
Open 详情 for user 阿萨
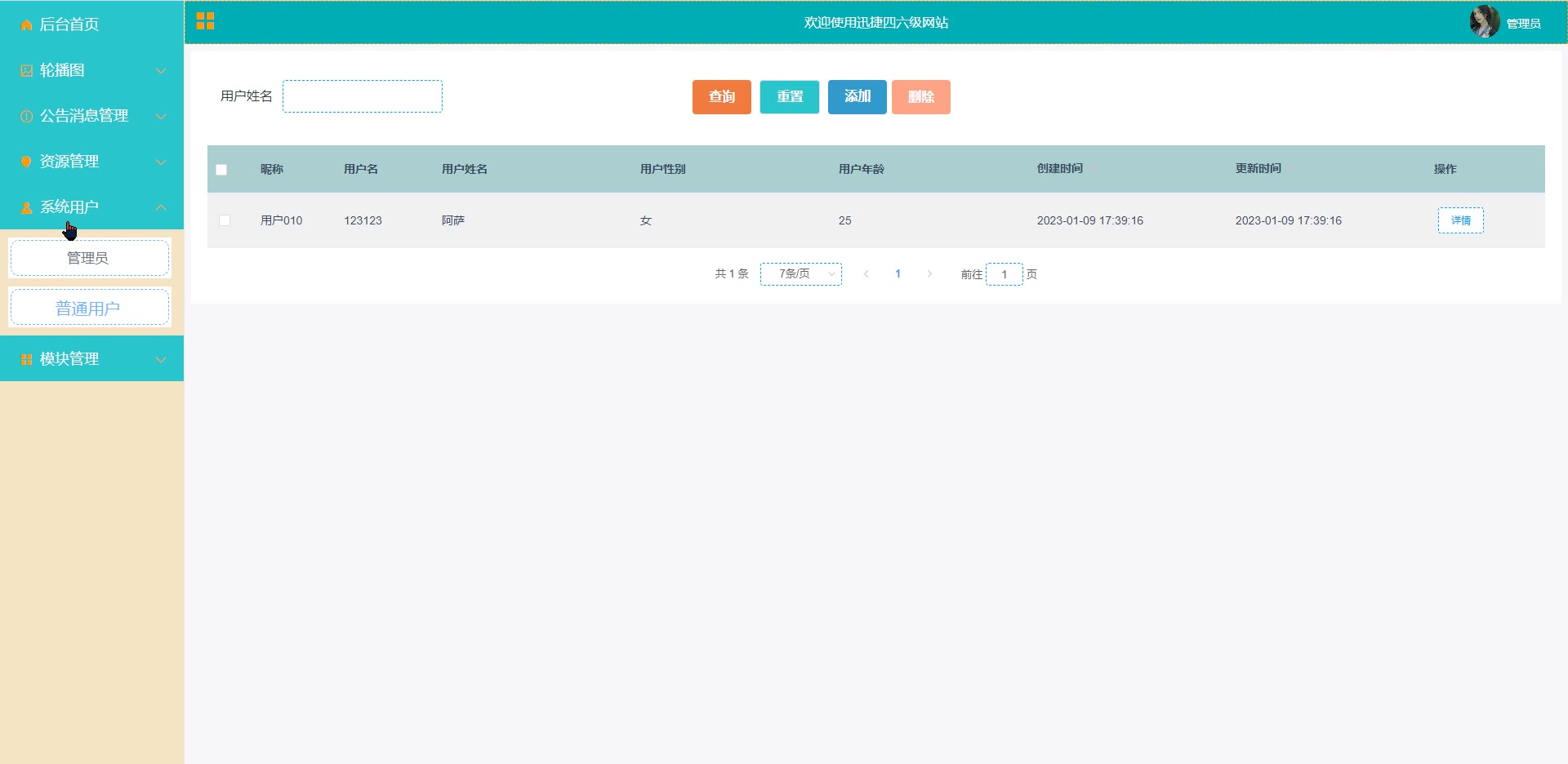pos(1460,220)
